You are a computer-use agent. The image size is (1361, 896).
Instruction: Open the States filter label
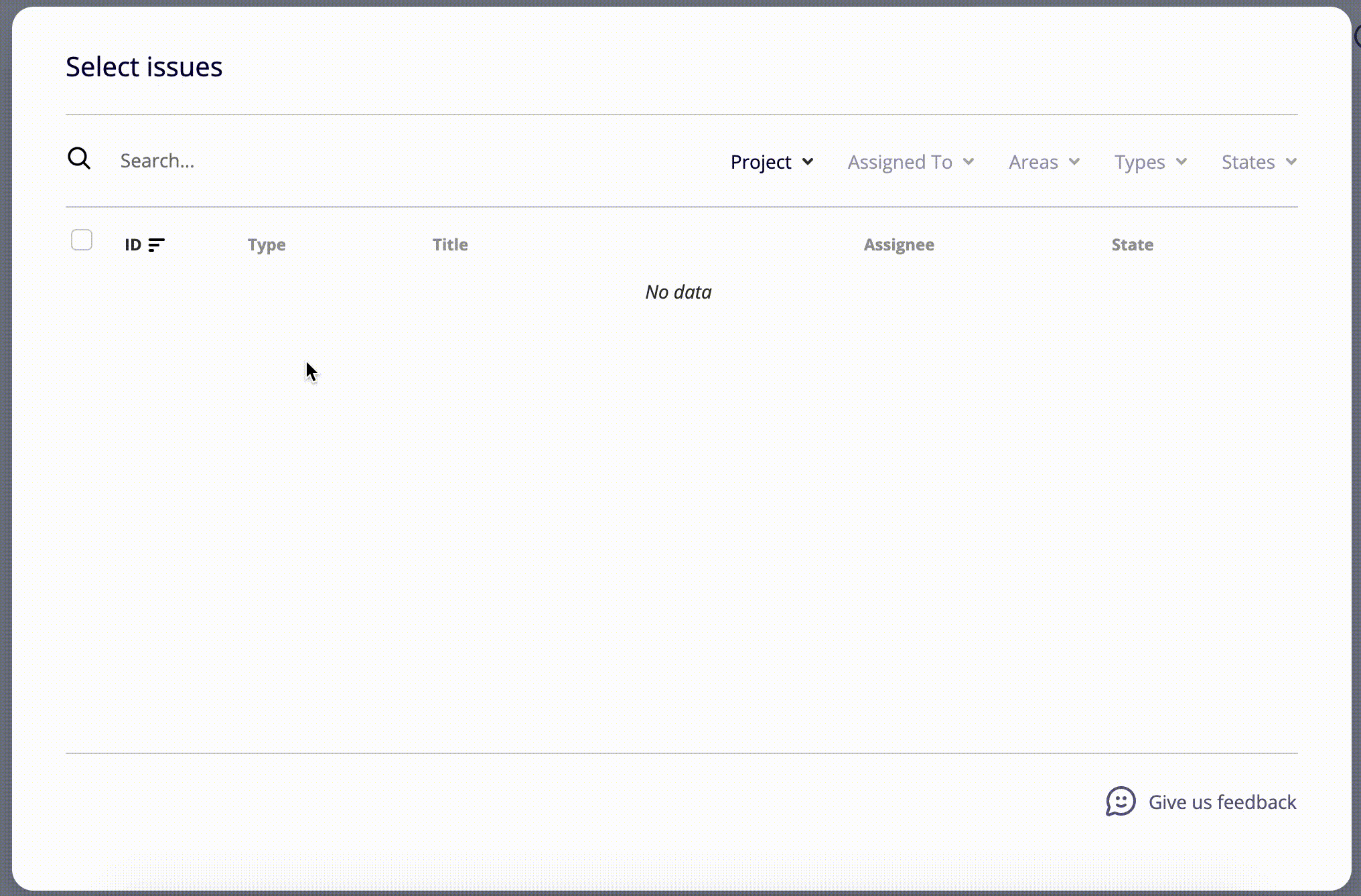click(x=1248, y=162)
